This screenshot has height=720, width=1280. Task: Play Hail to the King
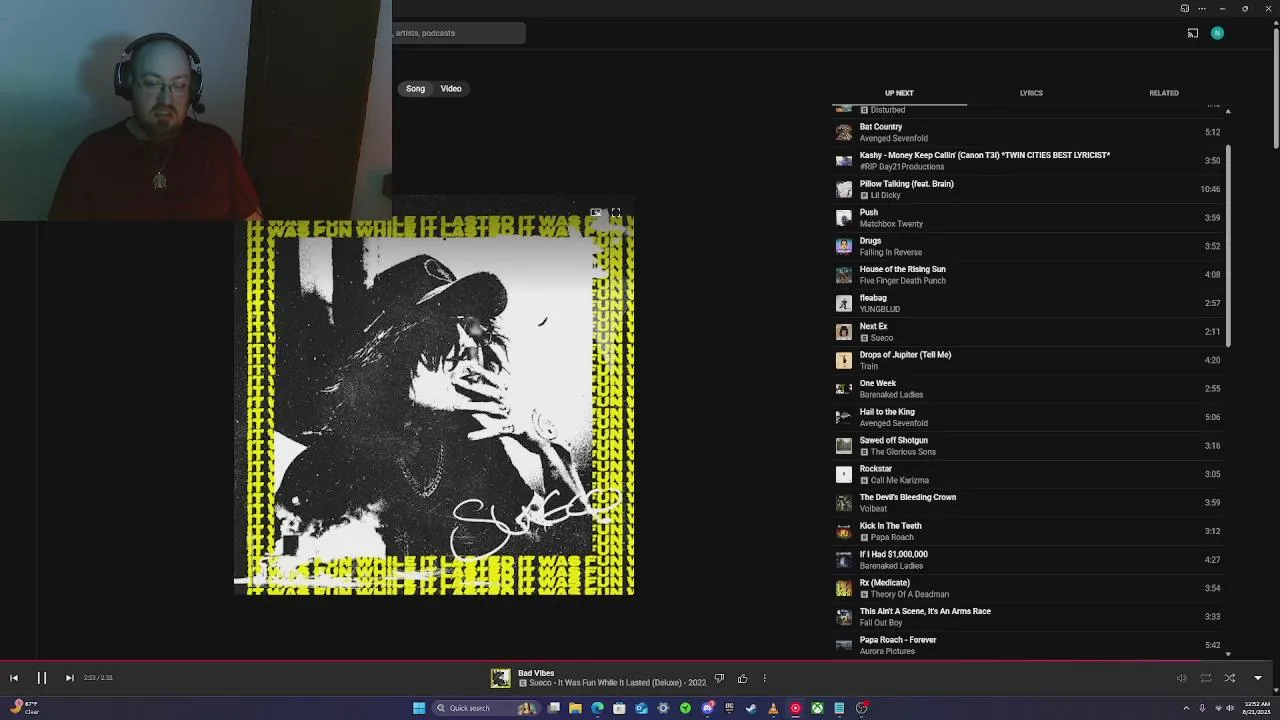pos(1030,417)
